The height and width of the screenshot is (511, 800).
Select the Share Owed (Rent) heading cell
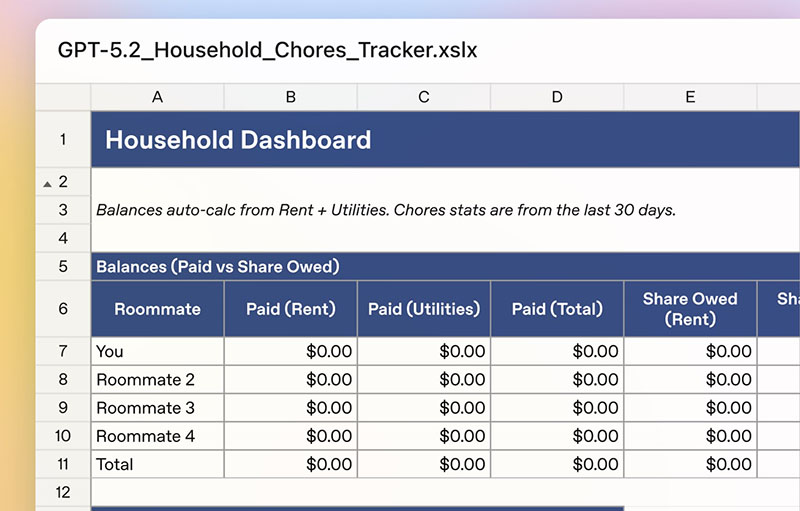690,309
